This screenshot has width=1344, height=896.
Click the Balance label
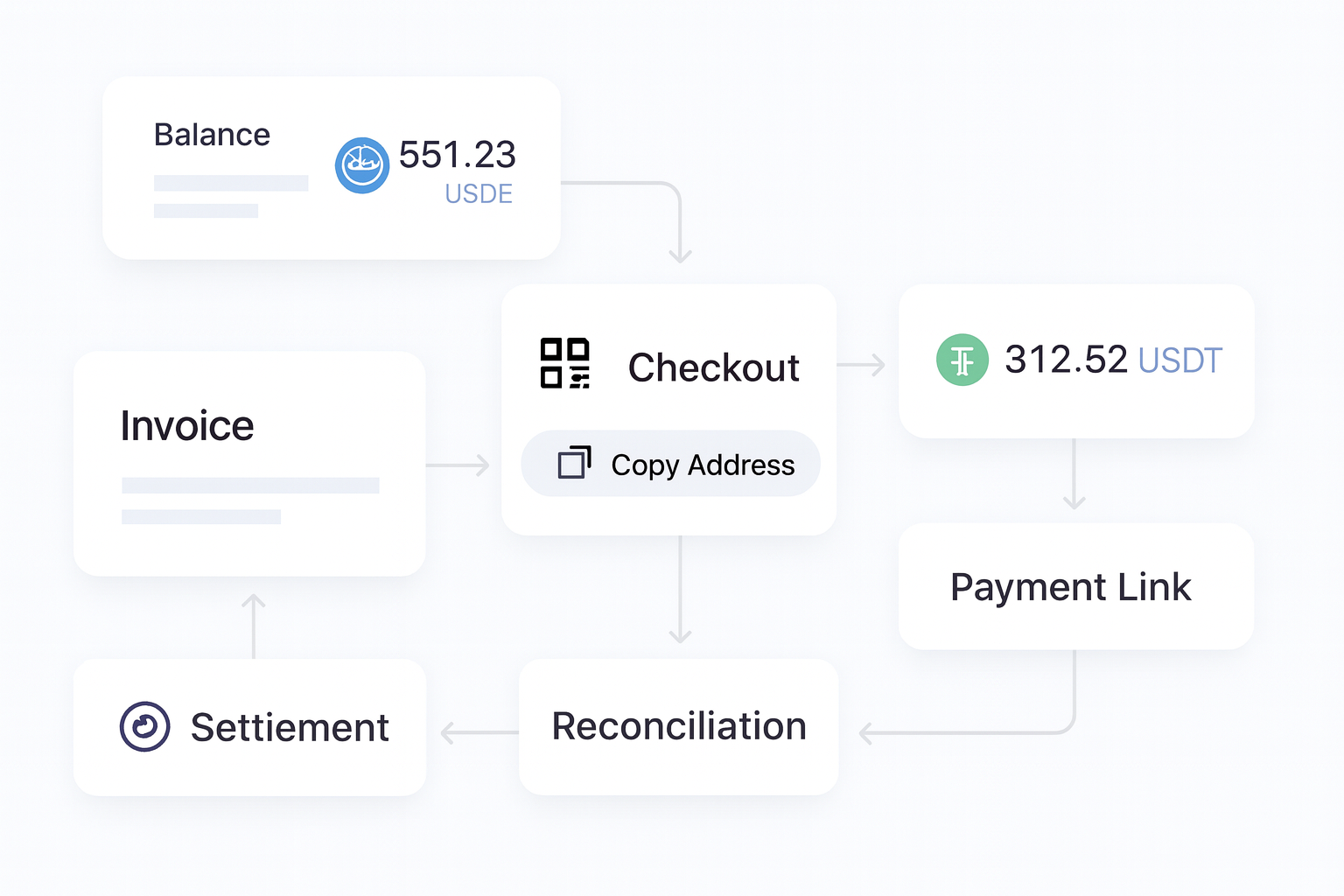[x=212, y=135]
